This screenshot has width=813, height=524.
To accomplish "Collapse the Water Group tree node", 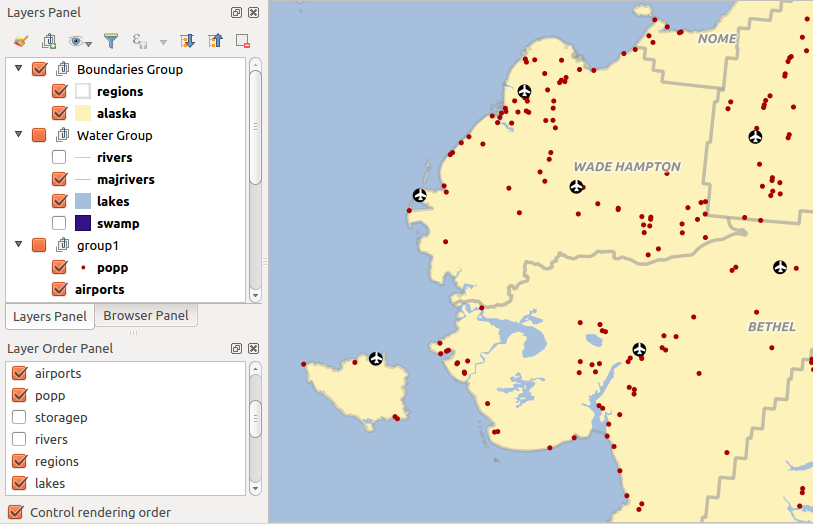I will (x=18, y=135).
